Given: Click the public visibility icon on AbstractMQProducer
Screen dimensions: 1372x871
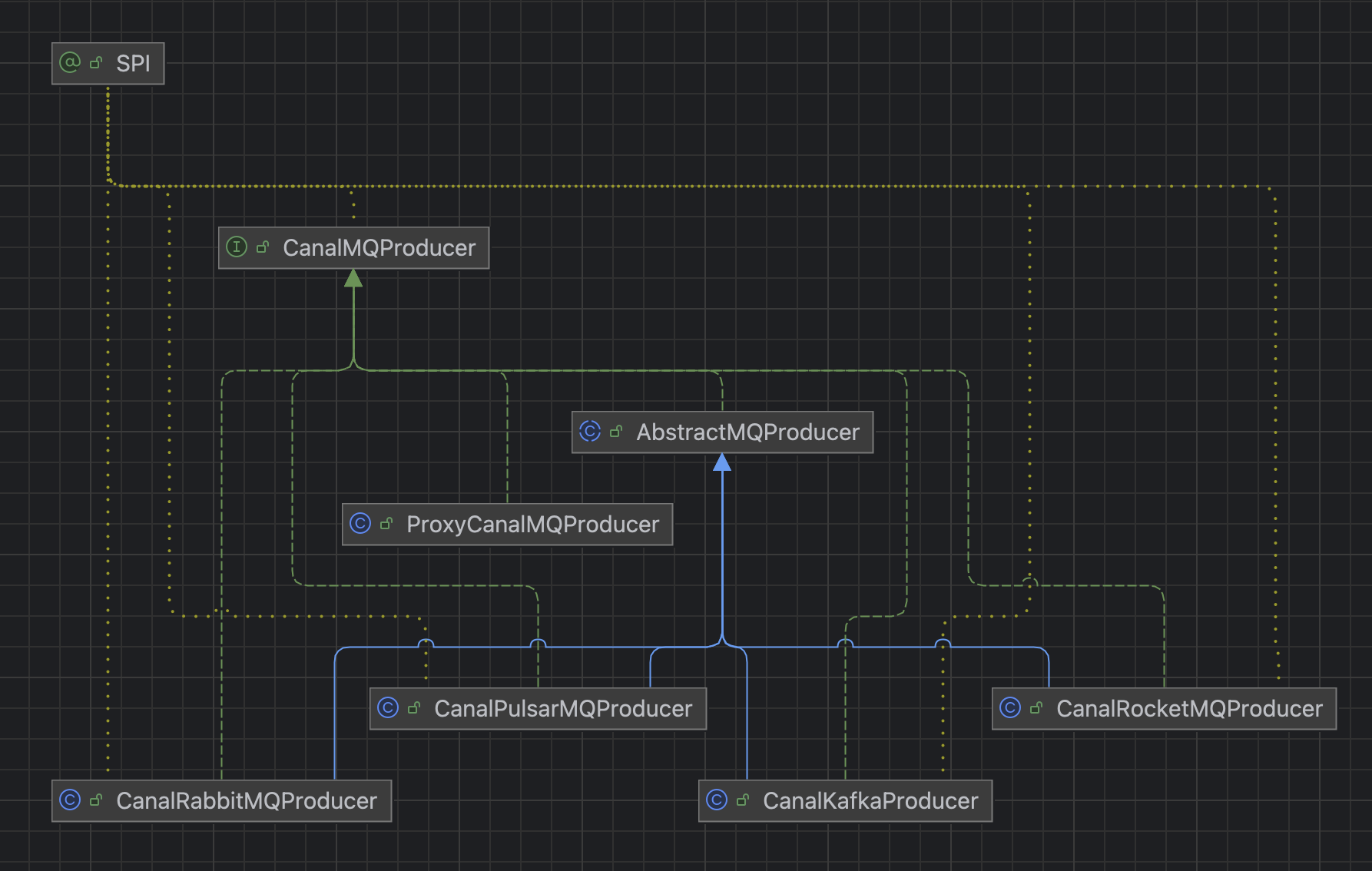Looking at the screenshot, I should pos(616,432).
